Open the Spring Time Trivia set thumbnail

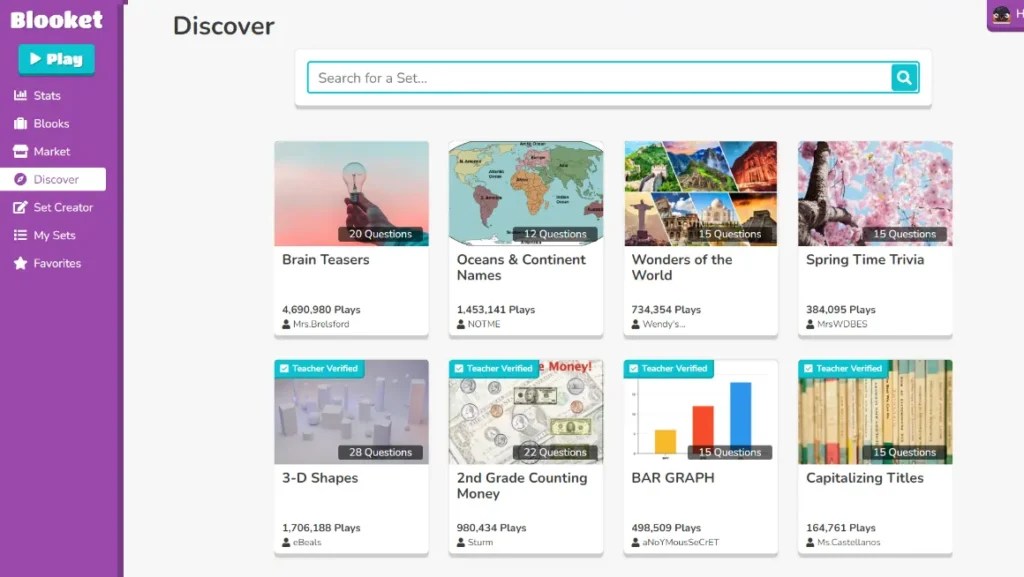pyautogui.click(x=874, y=192)
